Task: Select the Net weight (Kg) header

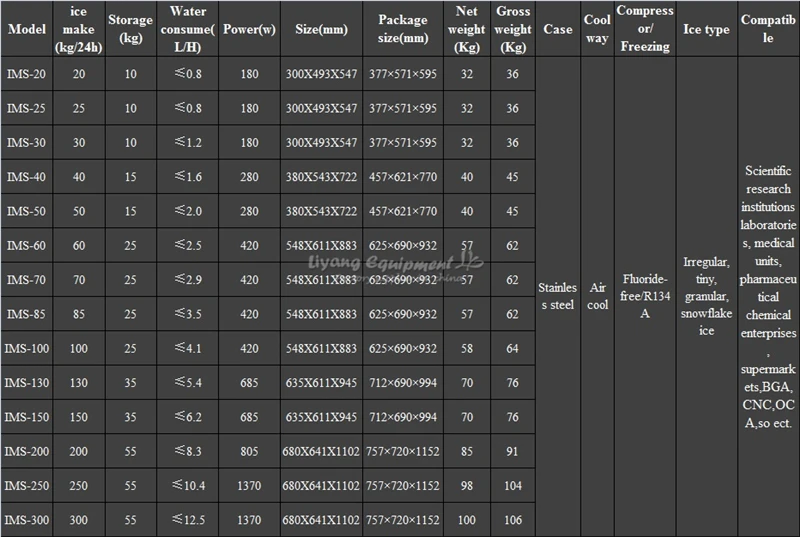Action: point(467,29)
